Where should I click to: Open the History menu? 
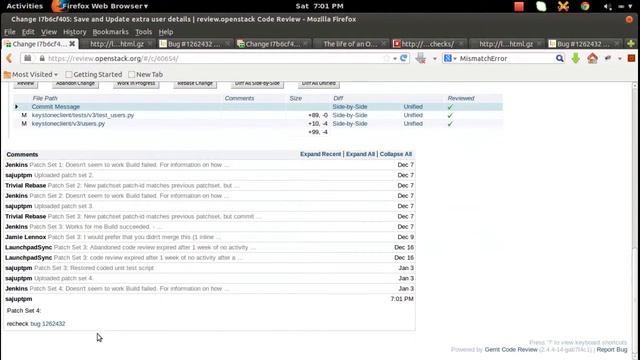tap(75, 32)
